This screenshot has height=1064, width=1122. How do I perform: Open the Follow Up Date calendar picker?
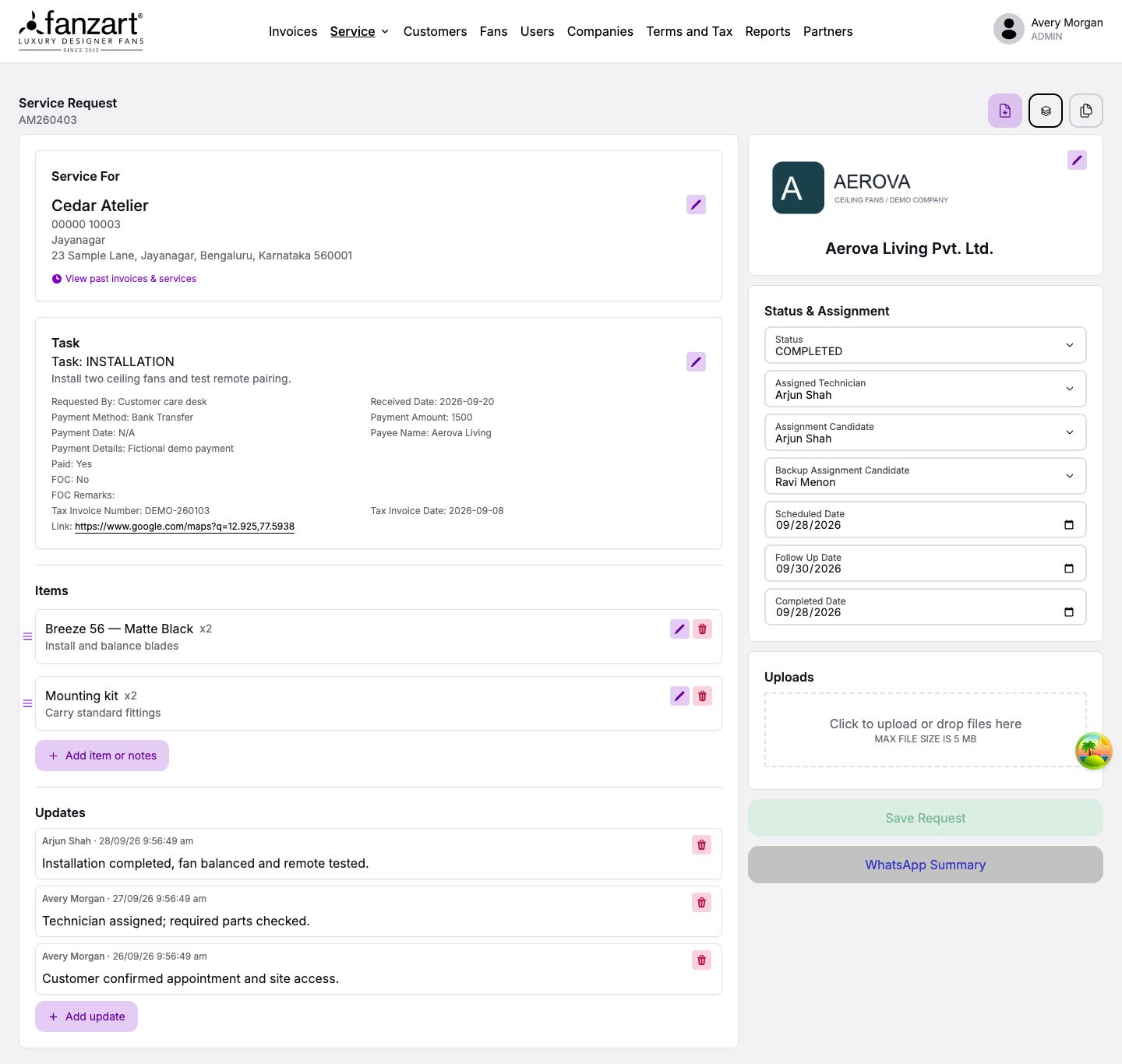click(1069, 569)
